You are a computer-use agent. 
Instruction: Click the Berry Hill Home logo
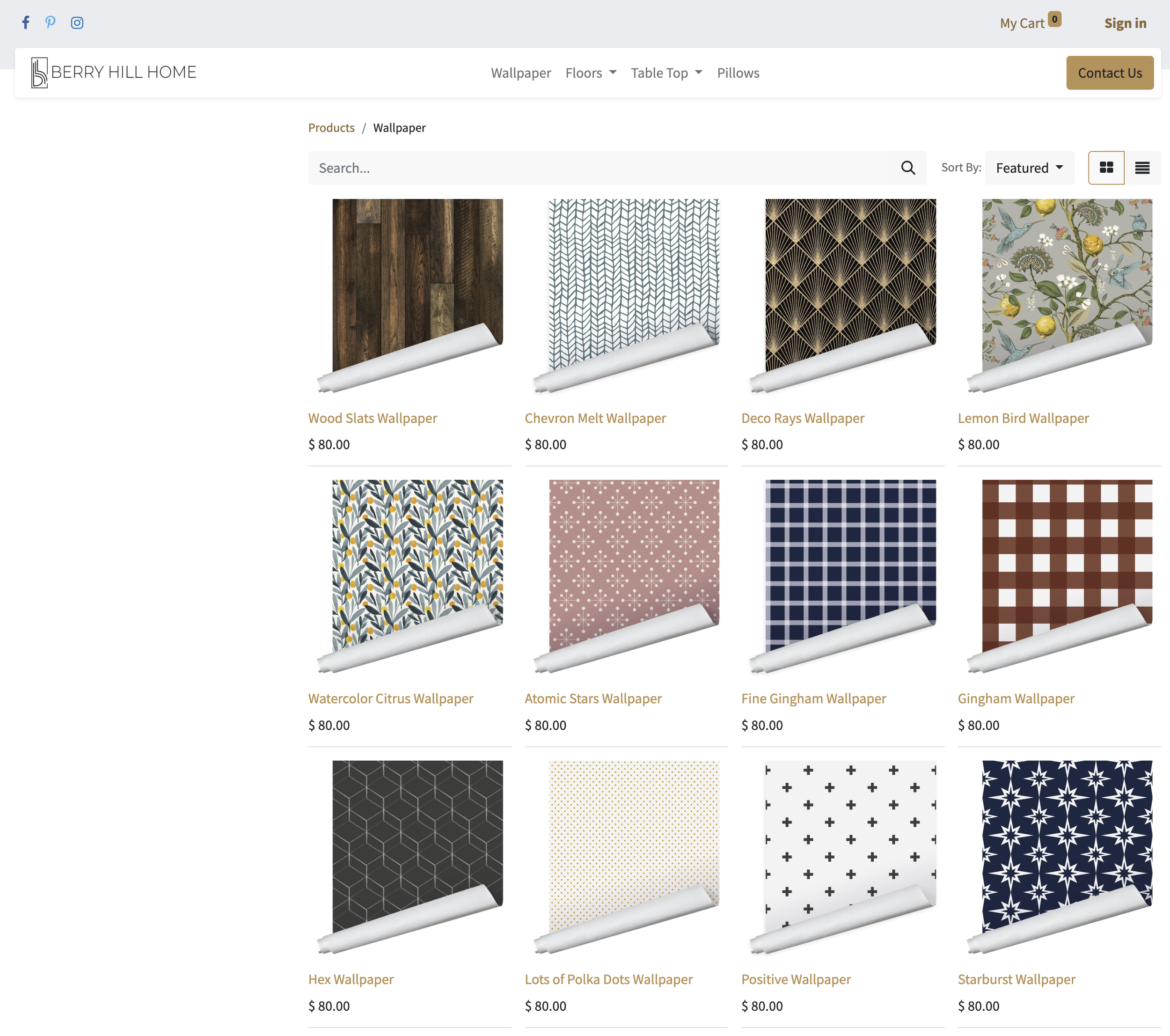tap(113, 73)
